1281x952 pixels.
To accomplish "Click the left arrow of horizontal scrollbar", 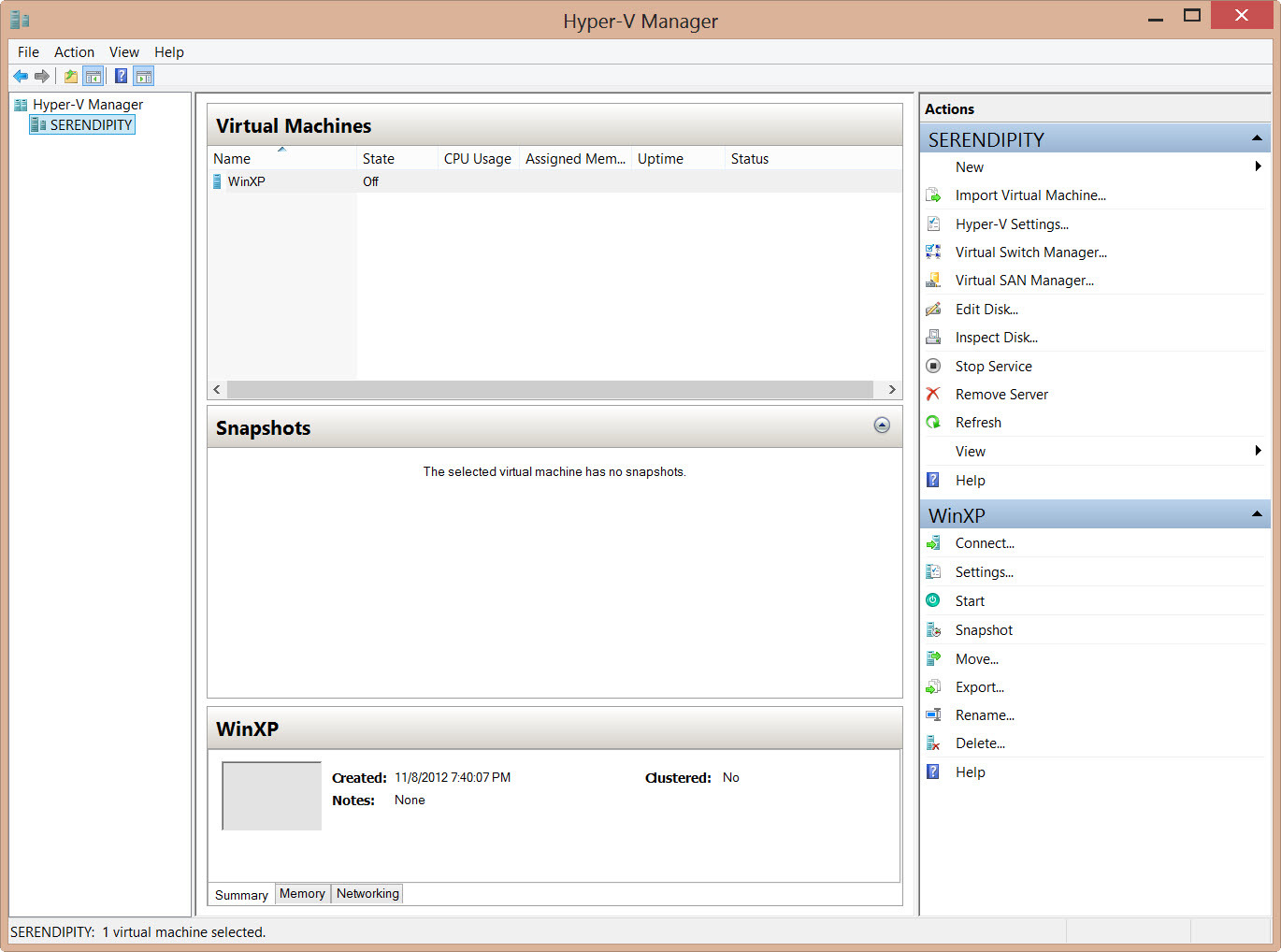I will pyautogui.click(x=217, y=389).
